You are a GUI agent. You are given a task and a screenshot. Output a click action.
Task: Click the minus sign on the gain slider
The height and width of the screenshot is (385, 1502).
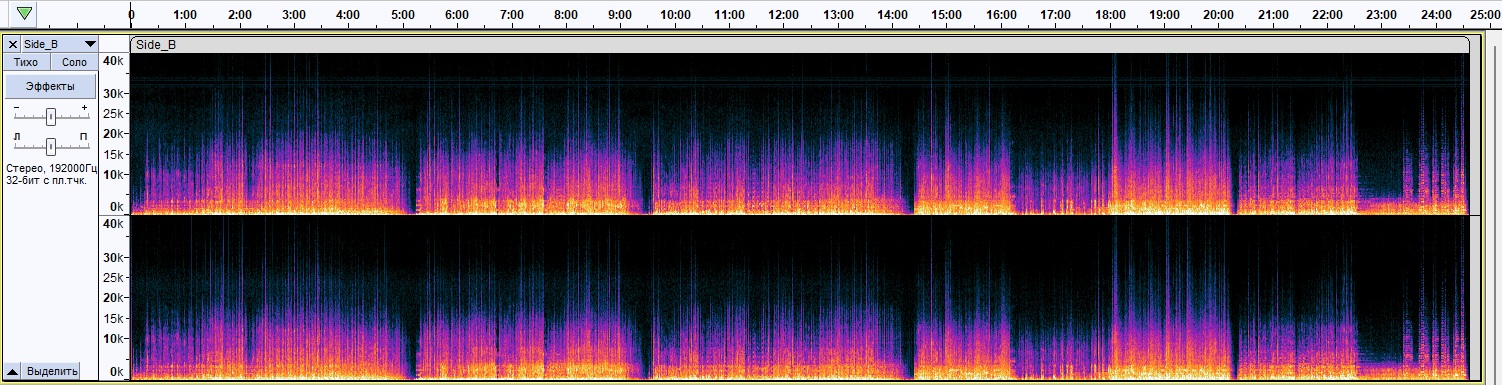tap(15, 107)
